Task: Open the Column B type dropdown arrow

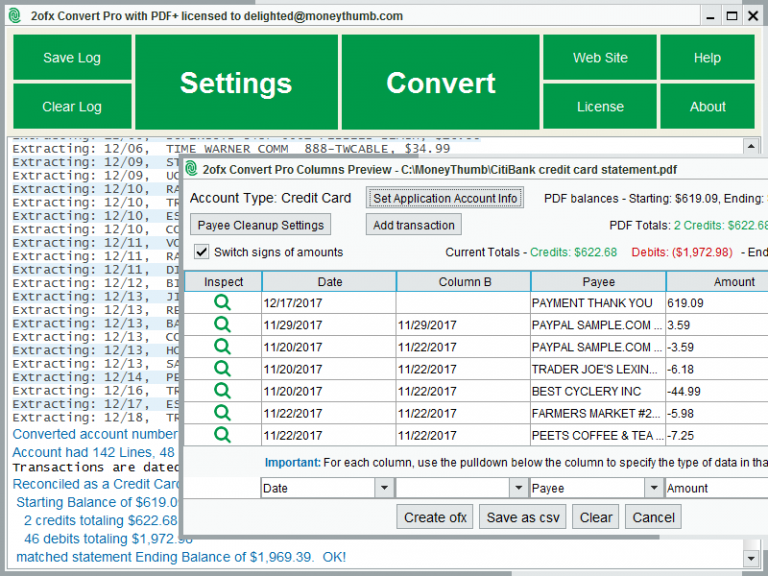Action: [x=518, y=488]
